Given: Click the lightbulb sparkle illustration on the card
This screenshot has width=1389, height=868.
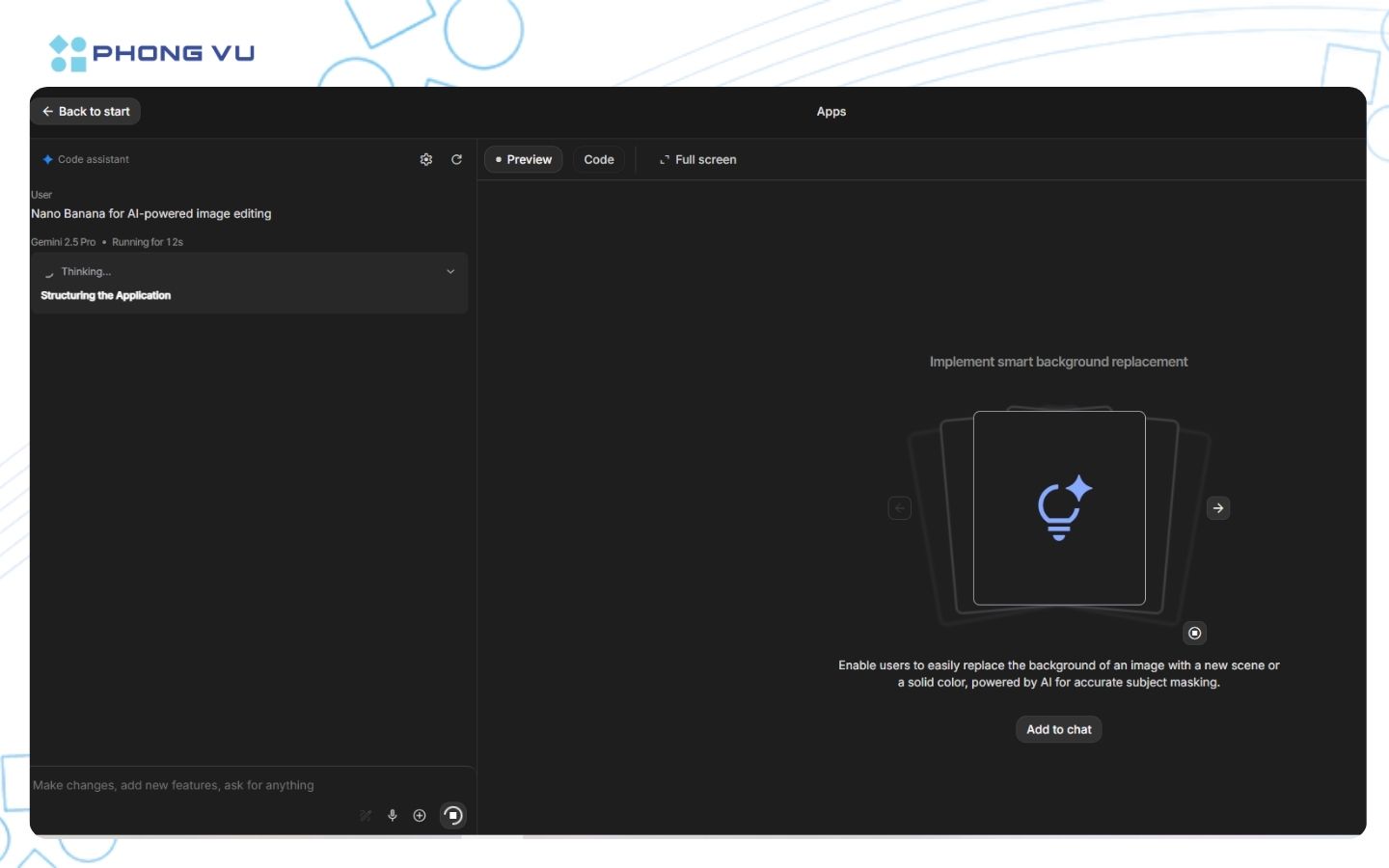Looking at the screenshot, I should point(1061,508).
